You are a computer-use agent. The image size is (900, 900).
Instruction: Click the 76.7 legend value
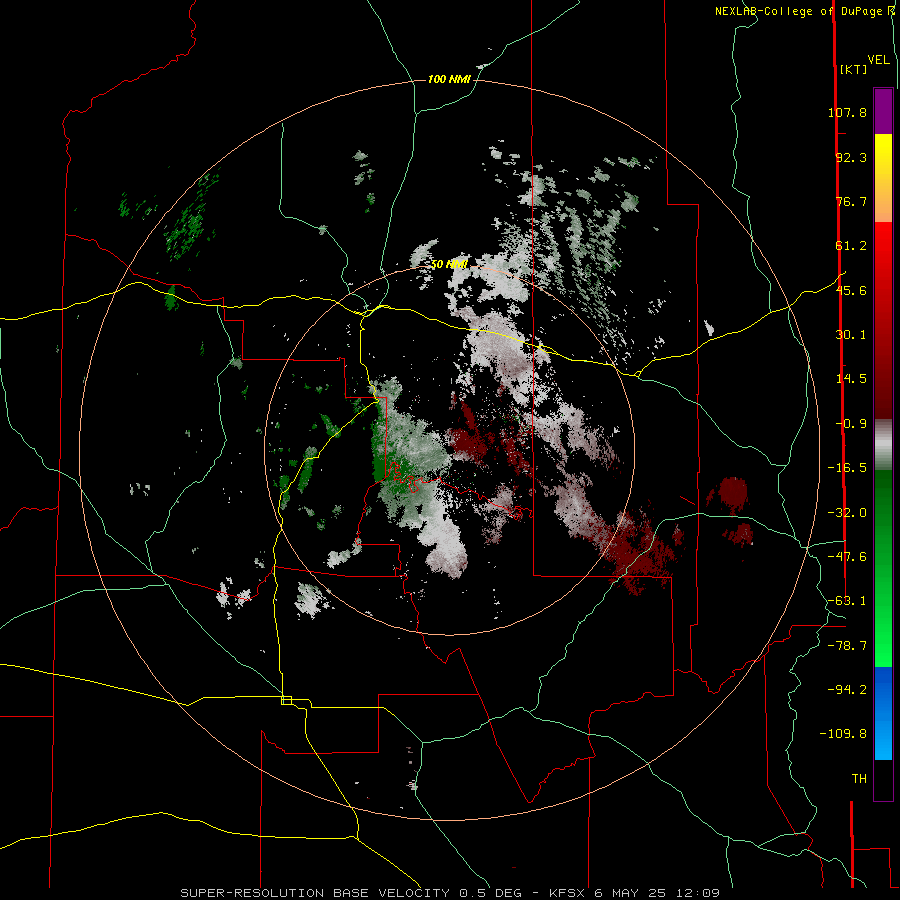coord(851,201)
